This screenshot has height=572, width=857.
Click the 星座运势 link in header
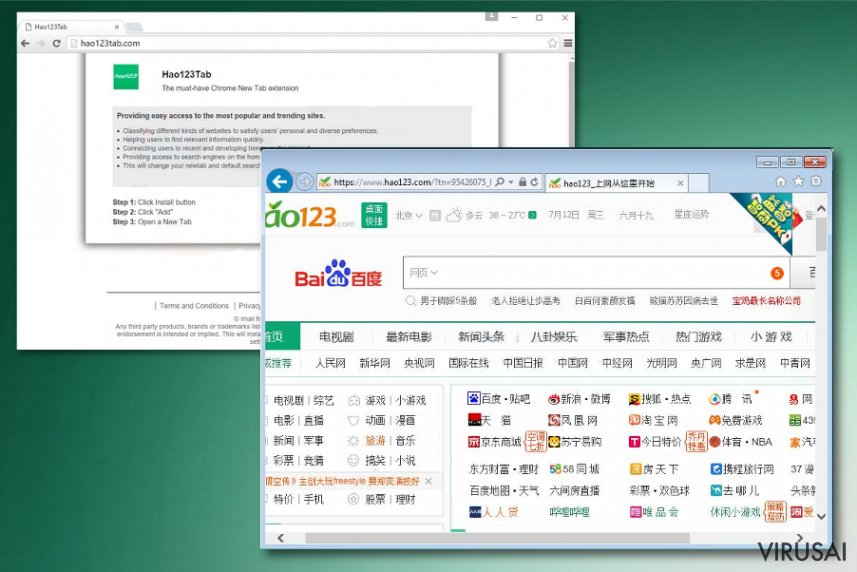pyautogui.click(x=691, y=215)
